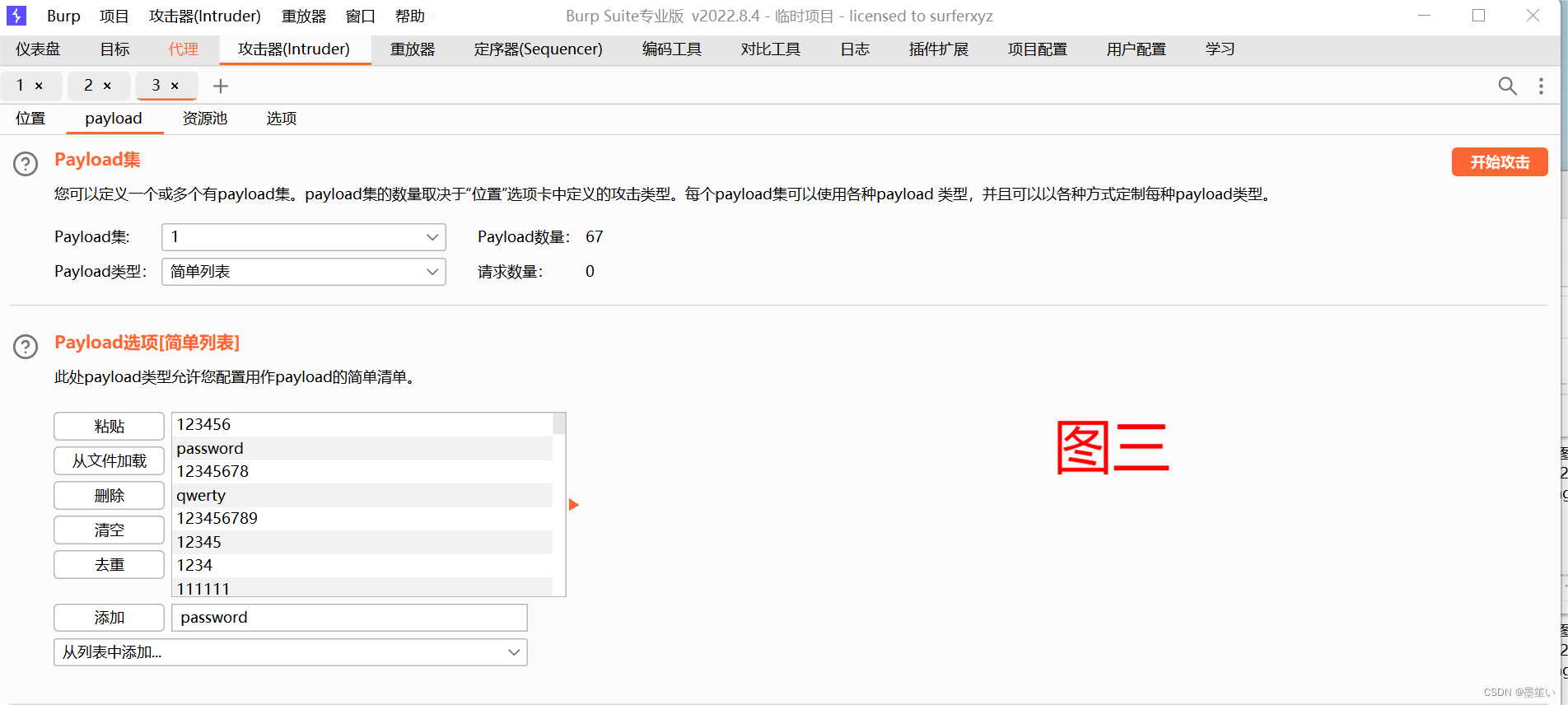Screen dimensions: 1568x705
Task: Click the 去重 button
Action: pos(110,565)
